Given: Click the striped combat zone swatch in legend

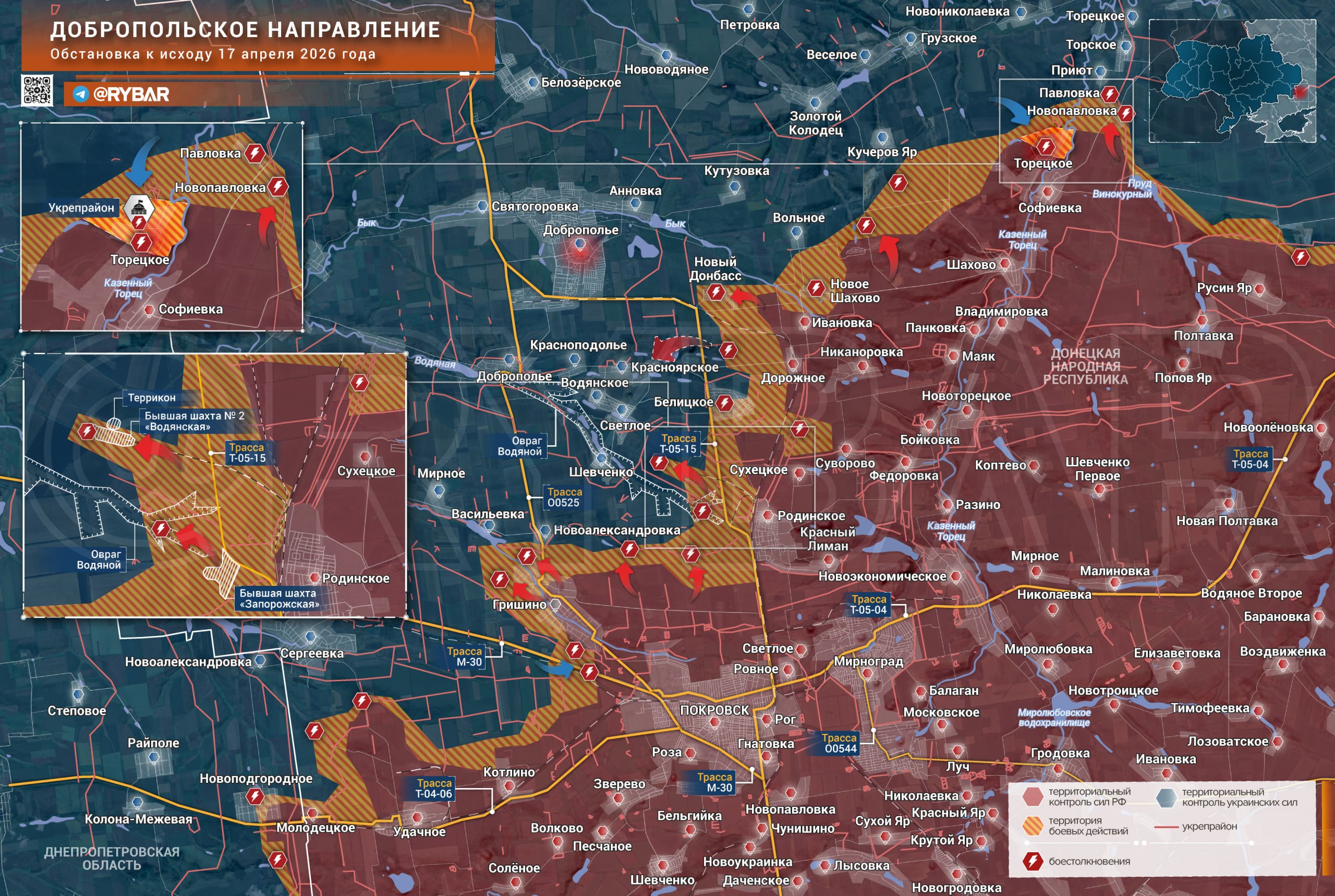Looking at the screenshot, I should [1033, 826].
